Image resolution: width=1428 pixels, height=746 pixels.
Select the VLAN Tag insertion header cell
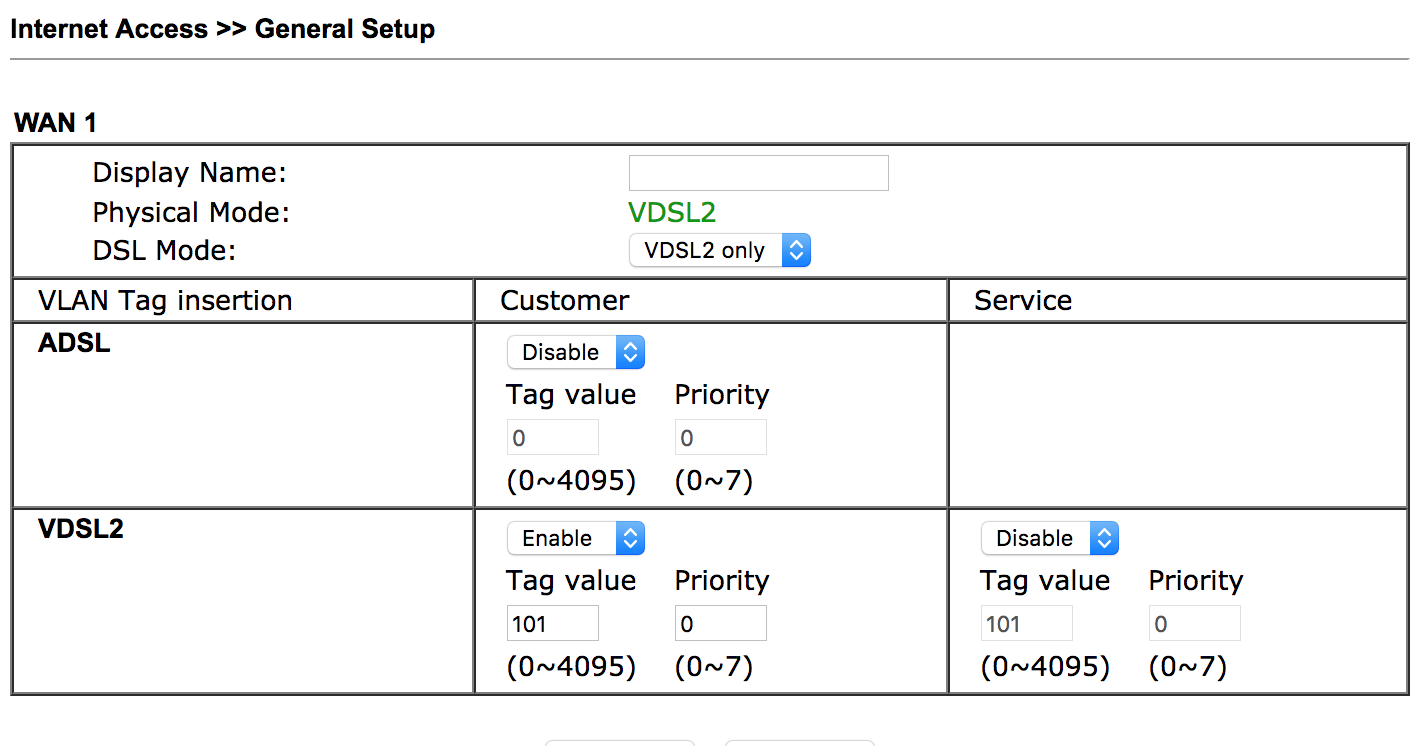tap(165, 301)
